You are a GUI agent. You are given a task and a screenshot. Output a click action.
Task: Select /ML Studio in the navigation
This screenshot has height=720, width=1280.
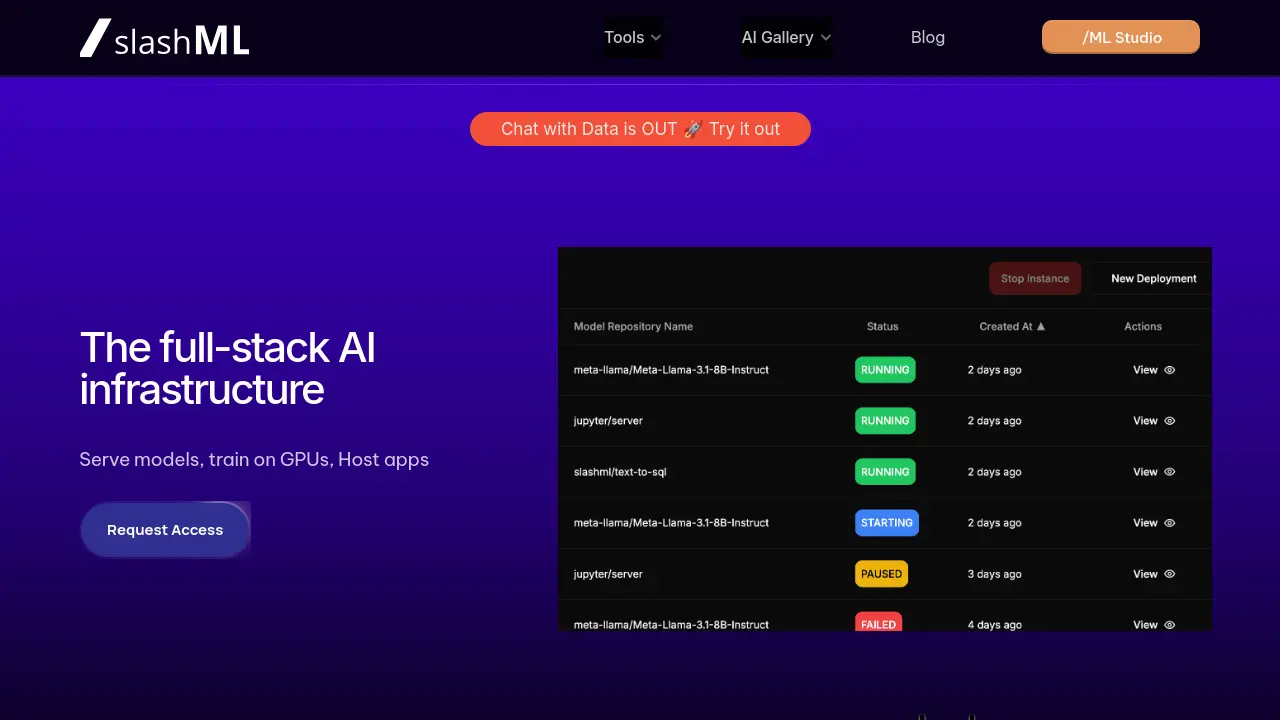[1121, 37]
